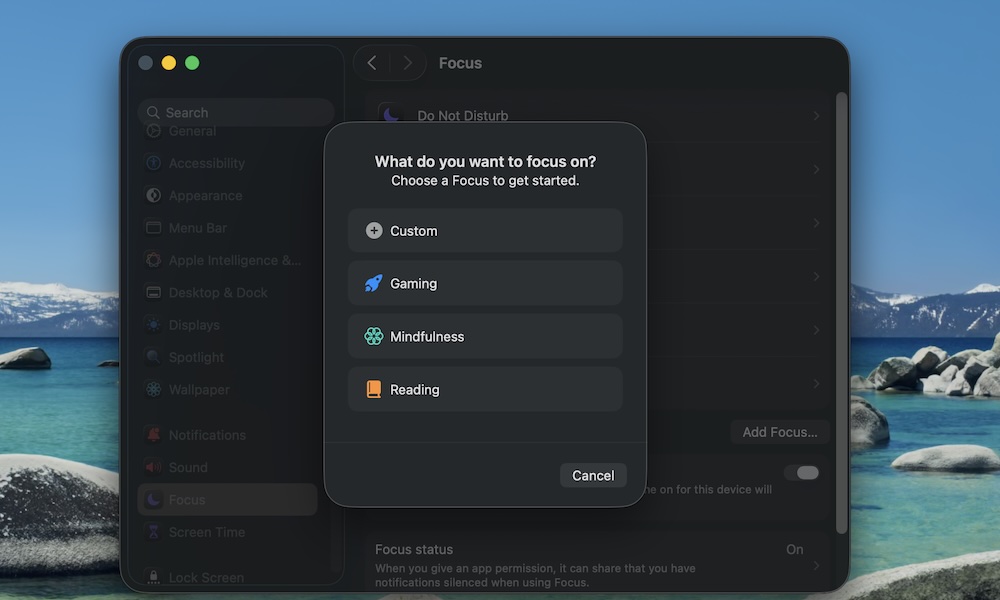Click inside the Search field

235,112
